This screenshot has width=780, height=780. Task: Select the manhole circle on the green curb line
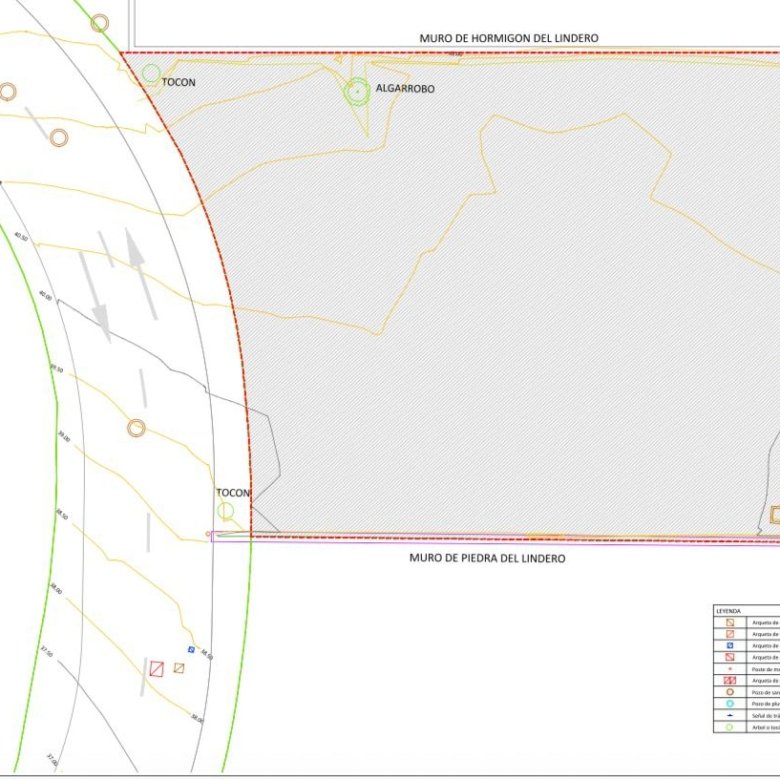pos(99,23)
